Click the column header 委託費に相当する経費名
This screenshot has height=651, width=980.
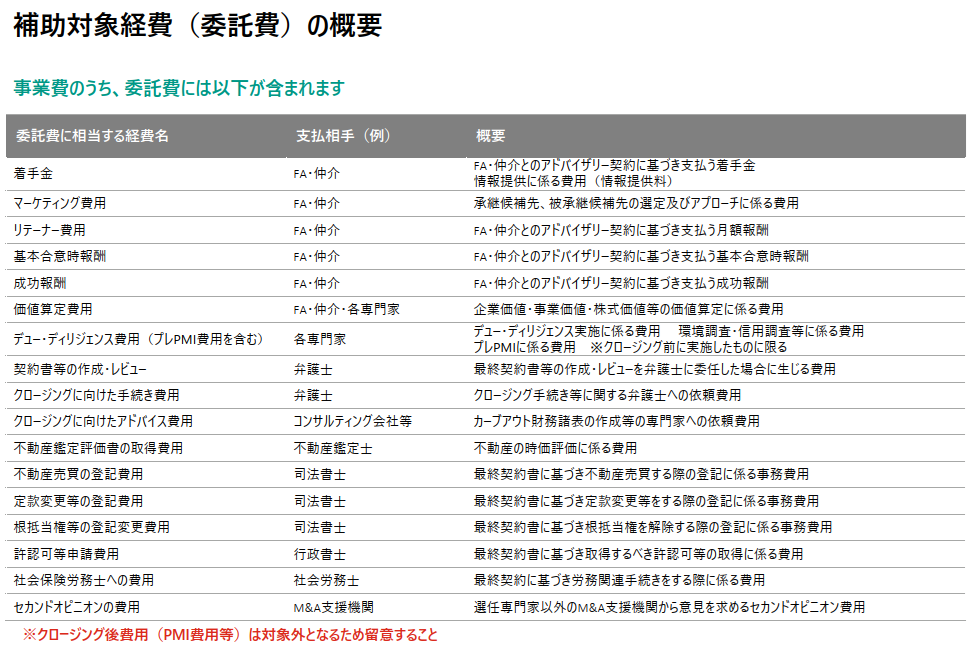92,136
